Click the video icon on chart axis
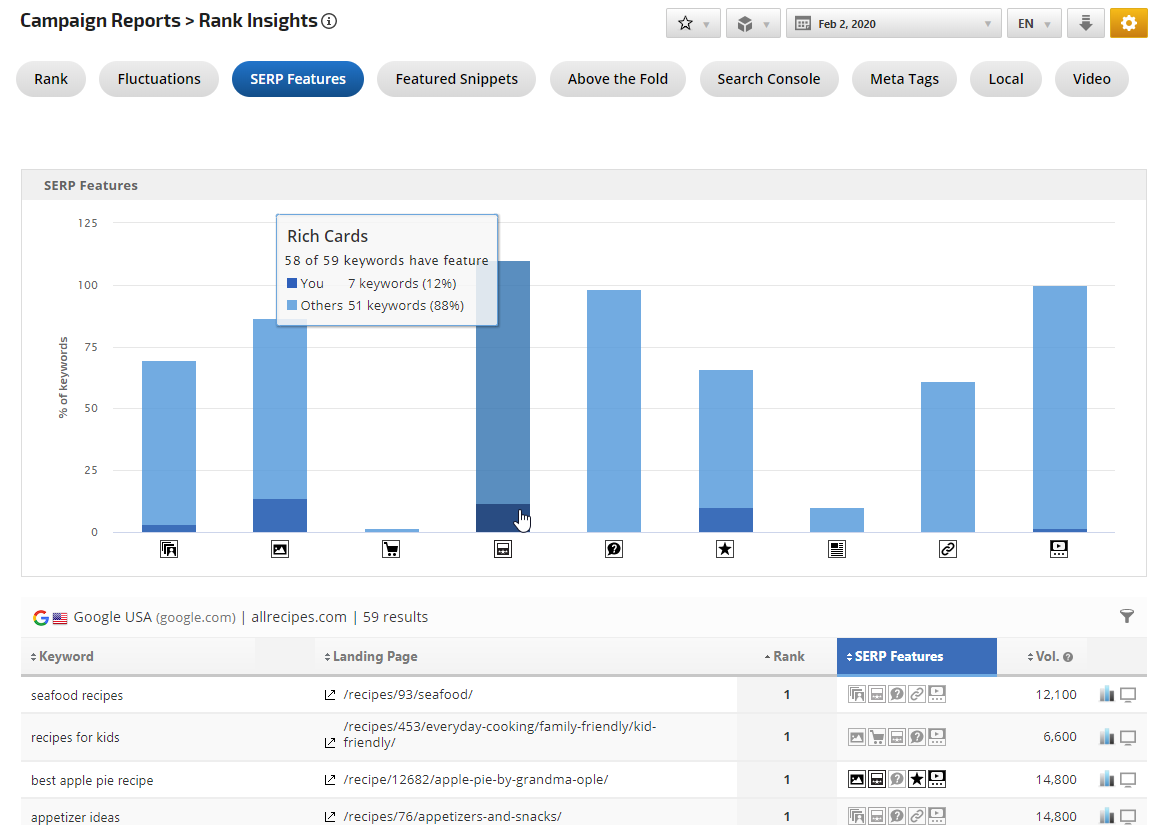 (1059, 549)
